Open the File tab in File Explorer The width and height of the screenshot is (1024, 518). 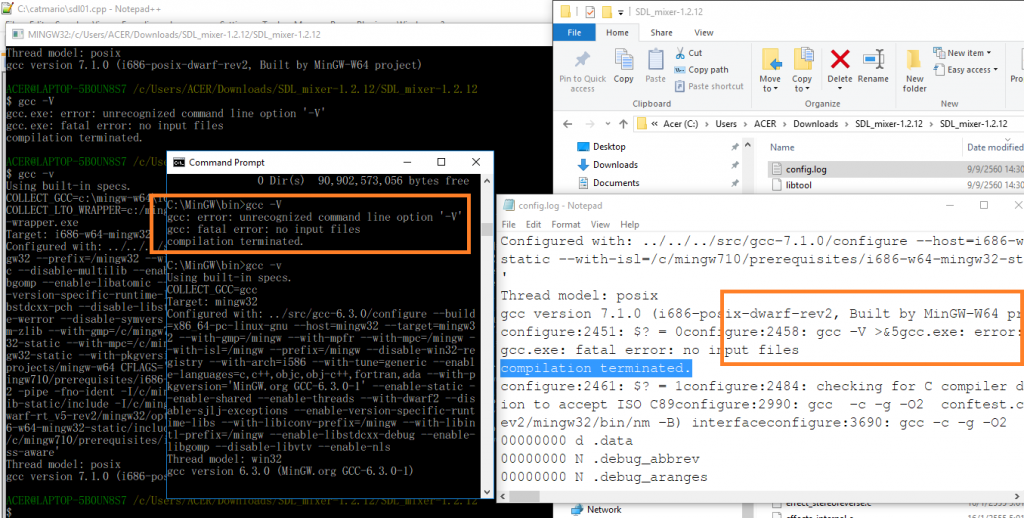point(575,33)
